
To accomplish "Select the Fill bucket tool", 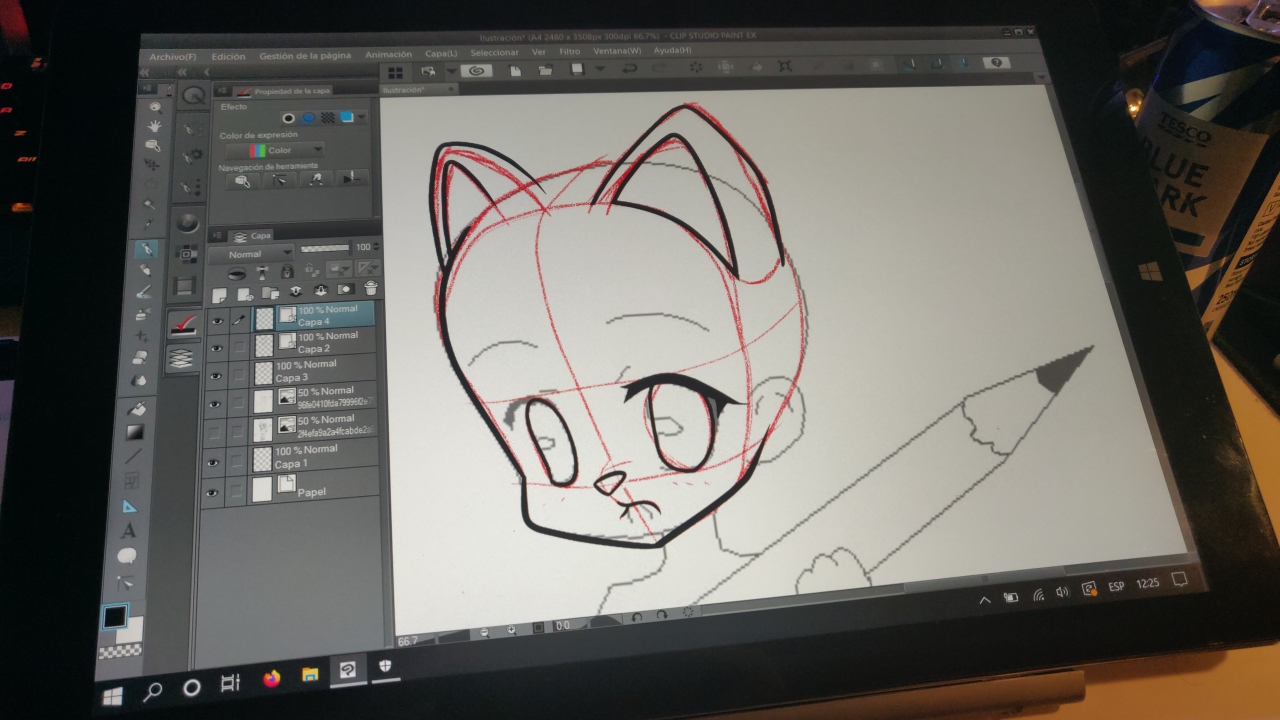I will [x=138, y=409].
